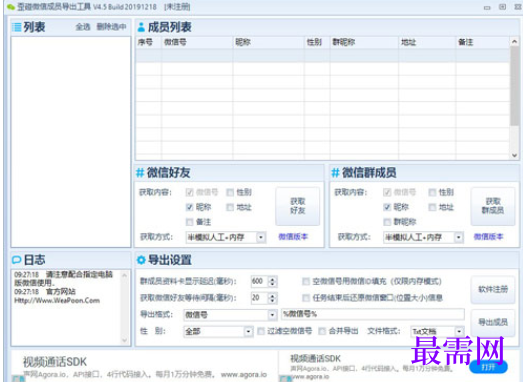Click member list scrollbar up arrow

pos(514,41)
